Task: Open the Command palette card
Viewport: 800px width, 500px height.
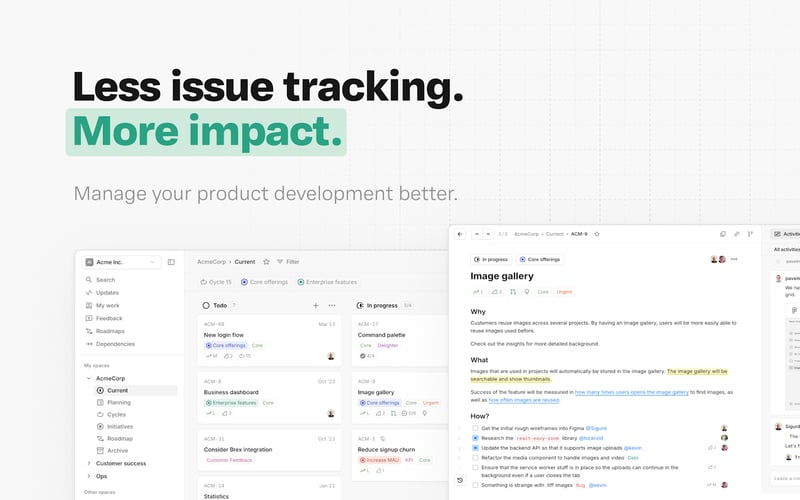Action: click(400, 340)
